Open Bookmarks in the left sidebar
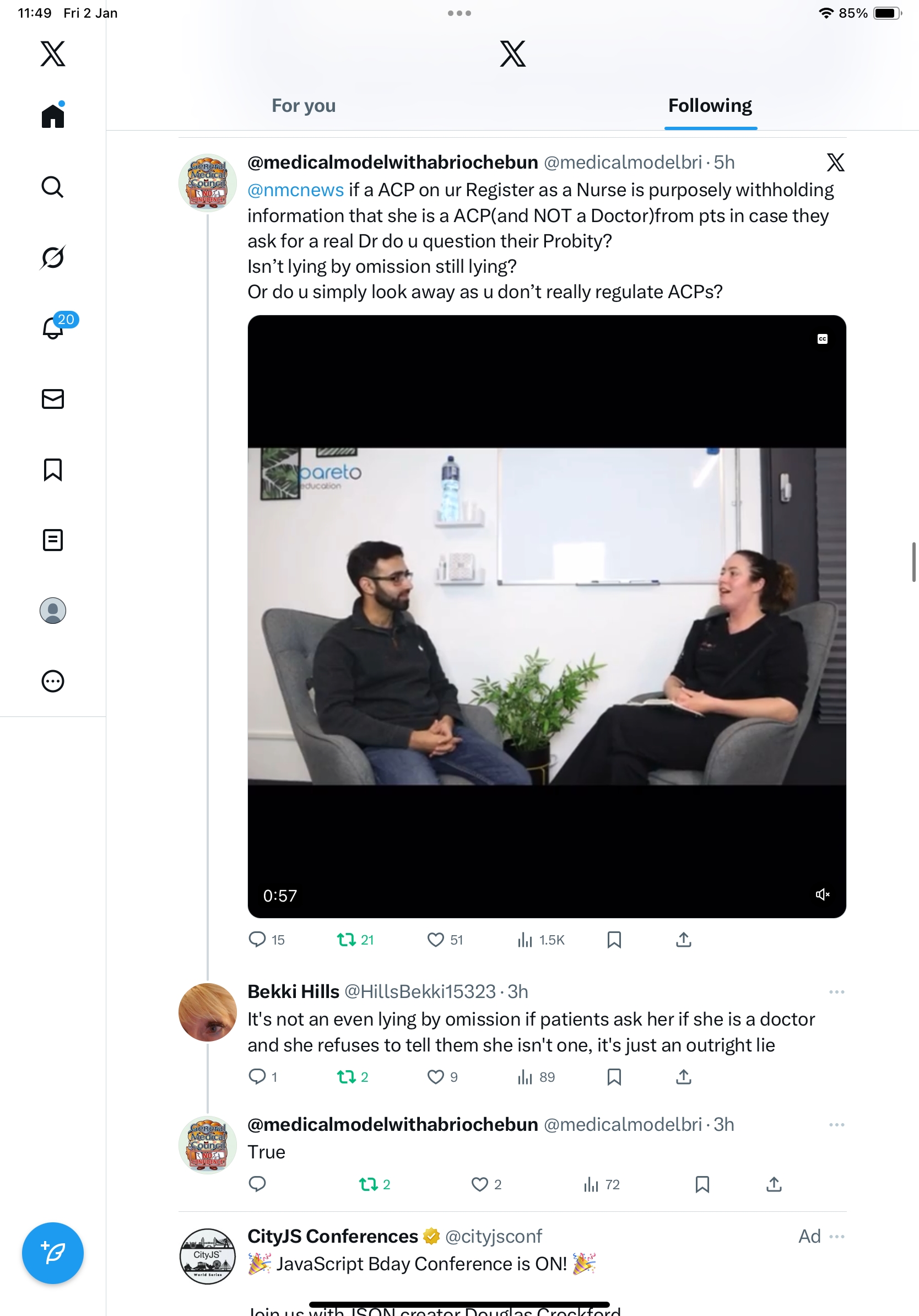 pyautogui.click(x=53, y=470)
